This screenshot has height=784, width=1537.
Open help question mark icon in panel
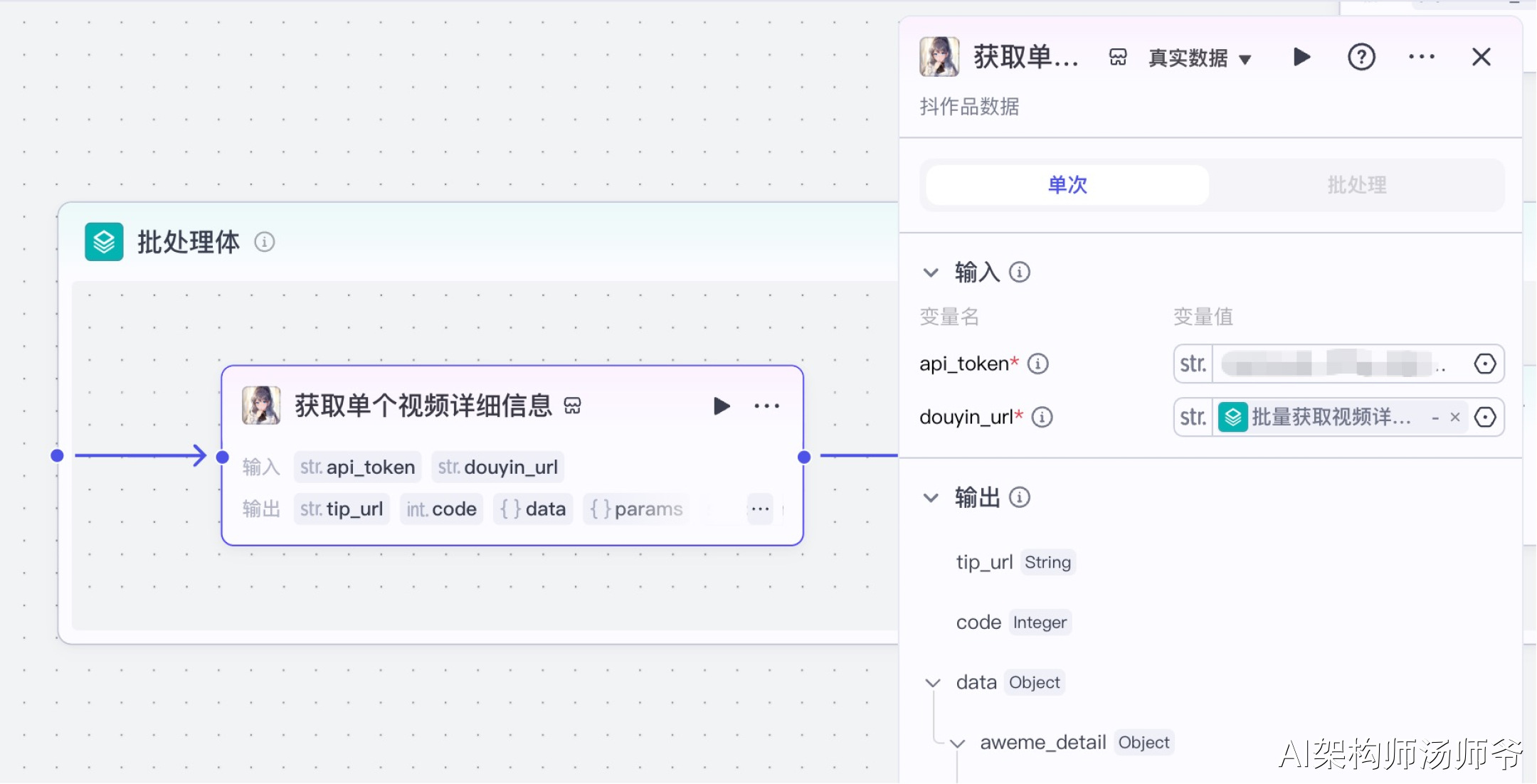pyautogui.click(x=1361, y=57)
